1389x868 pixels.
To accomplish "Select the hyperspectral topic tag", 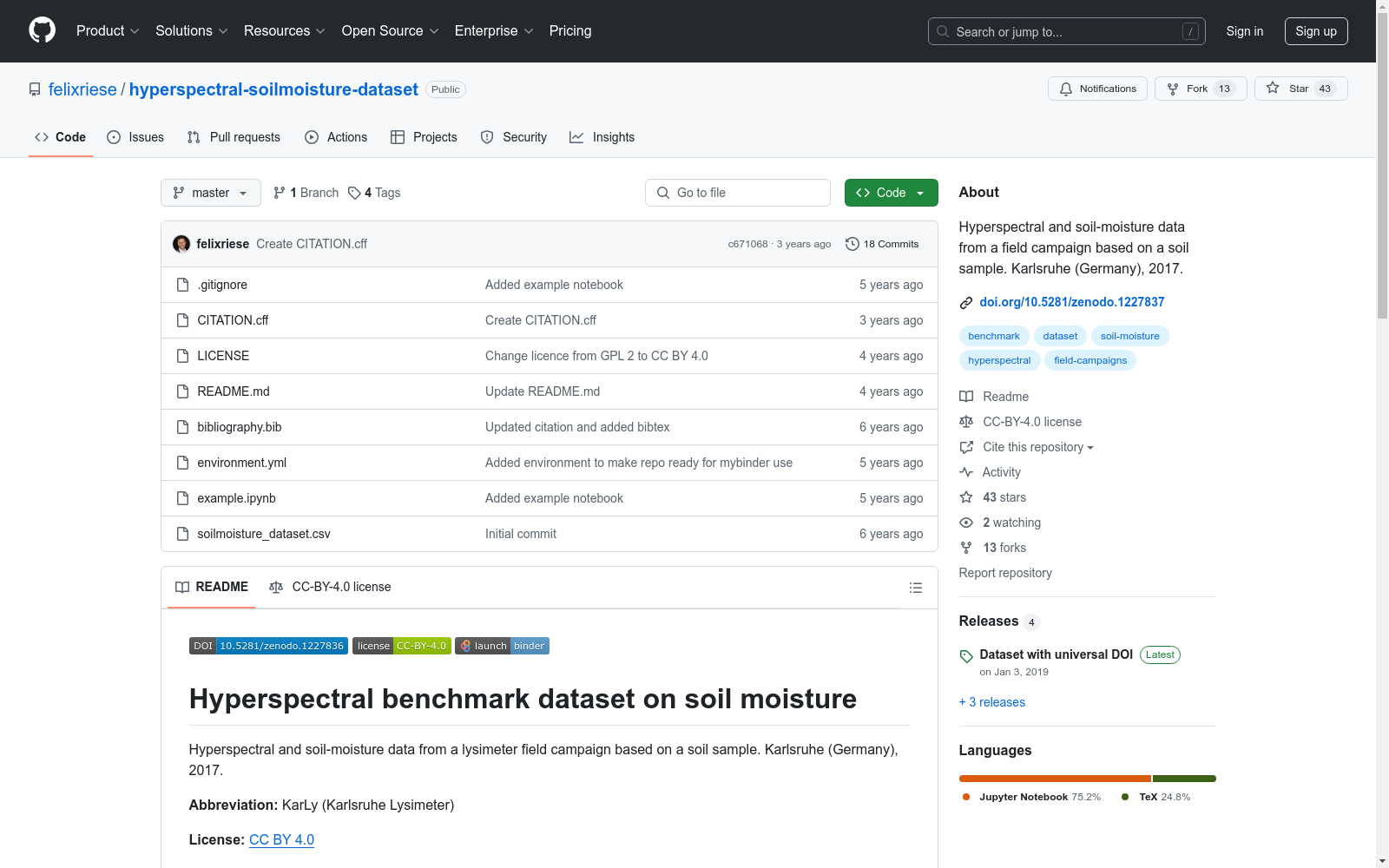I will point(999,360).
